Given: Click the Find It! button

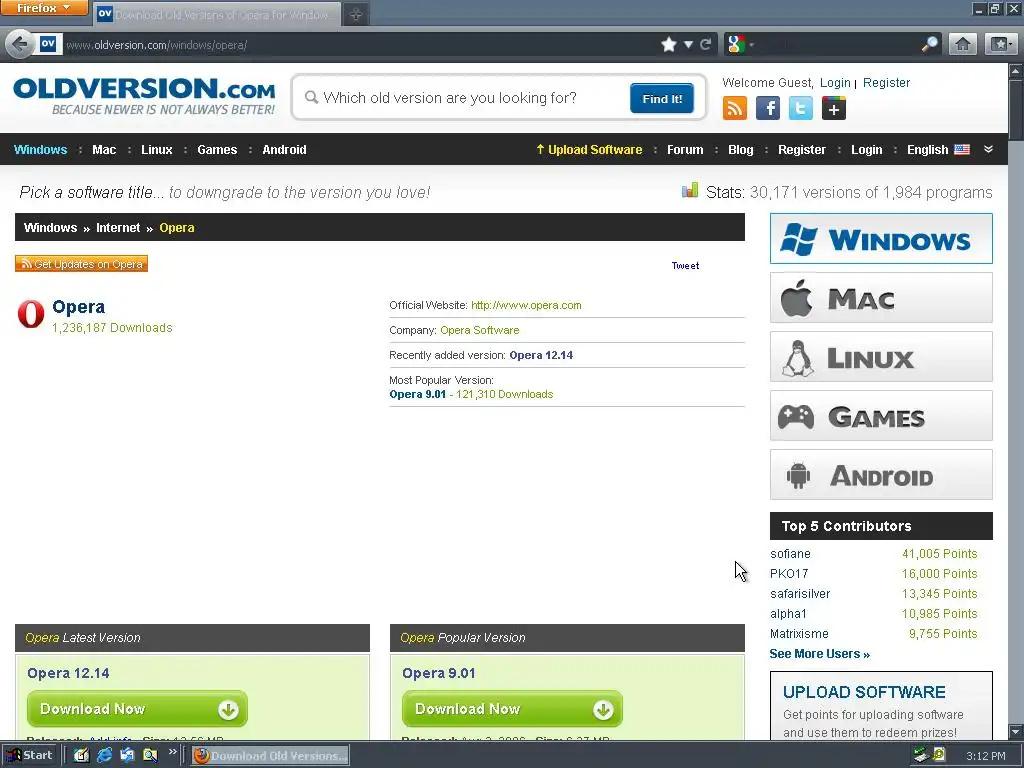Looking at the screenshot, I should 662,99.
